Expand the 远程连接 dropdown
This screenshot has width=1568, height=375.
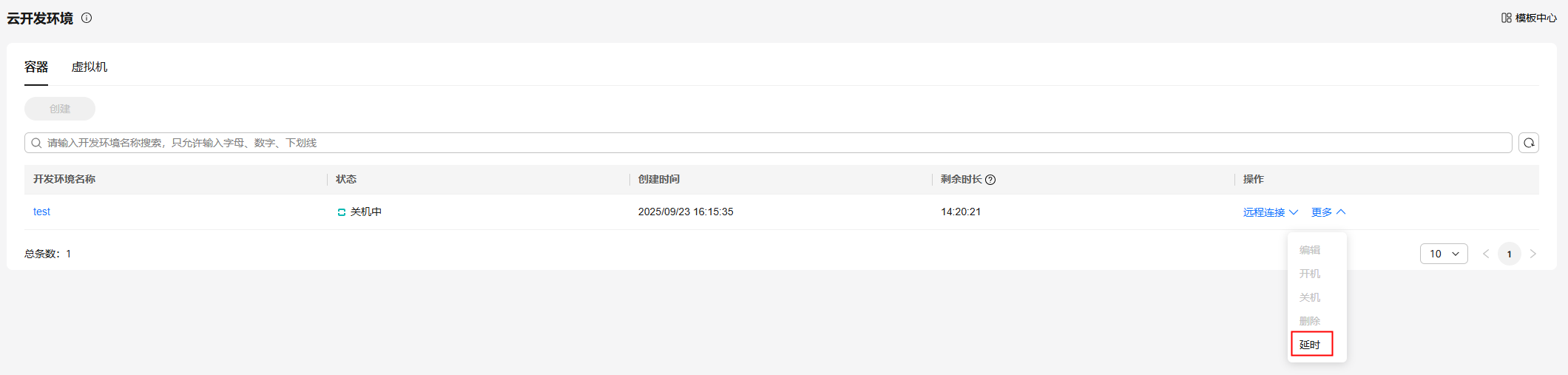click(1270, 212)
